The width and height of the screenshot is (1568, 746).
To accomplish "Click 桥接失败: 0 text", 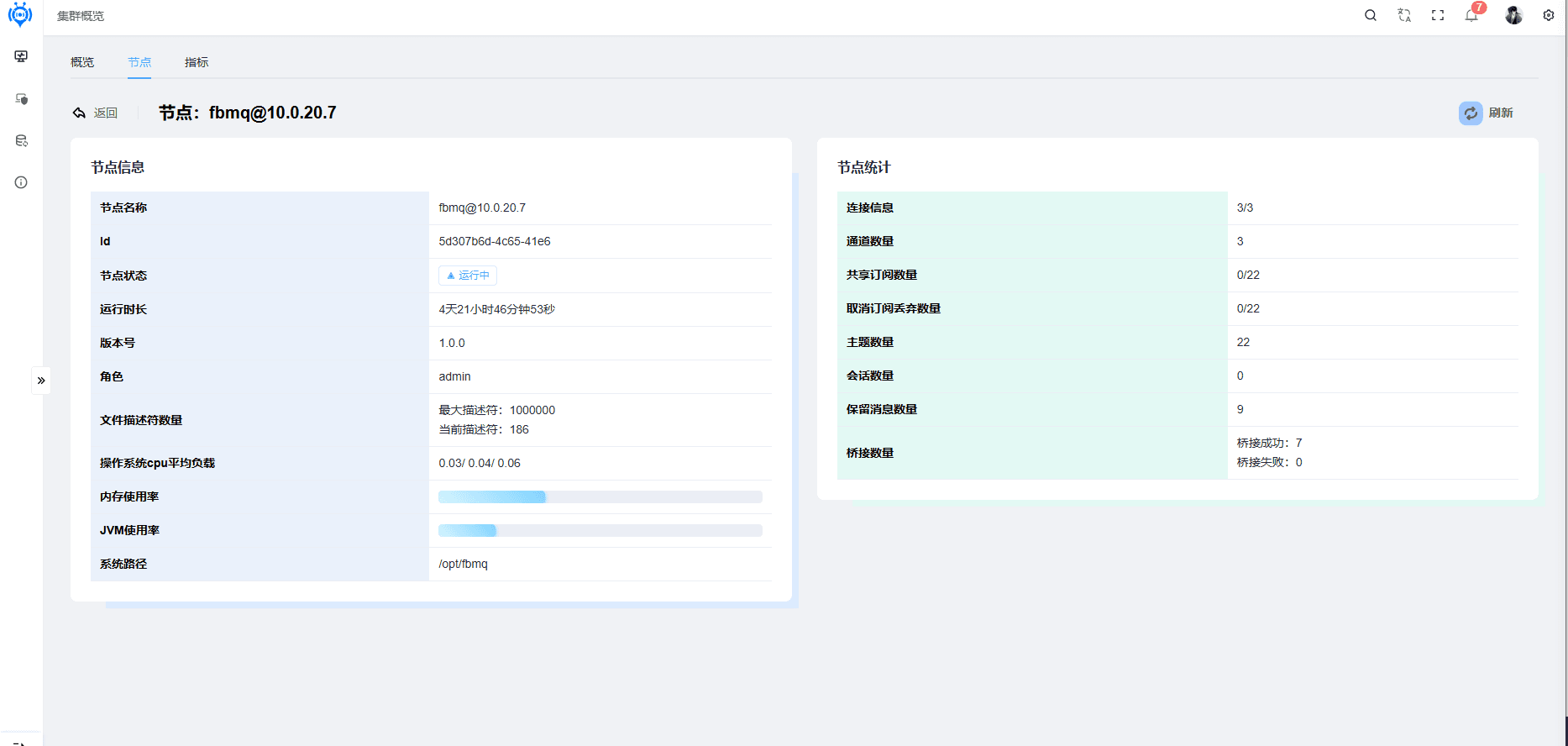I will pos(1270,462).
